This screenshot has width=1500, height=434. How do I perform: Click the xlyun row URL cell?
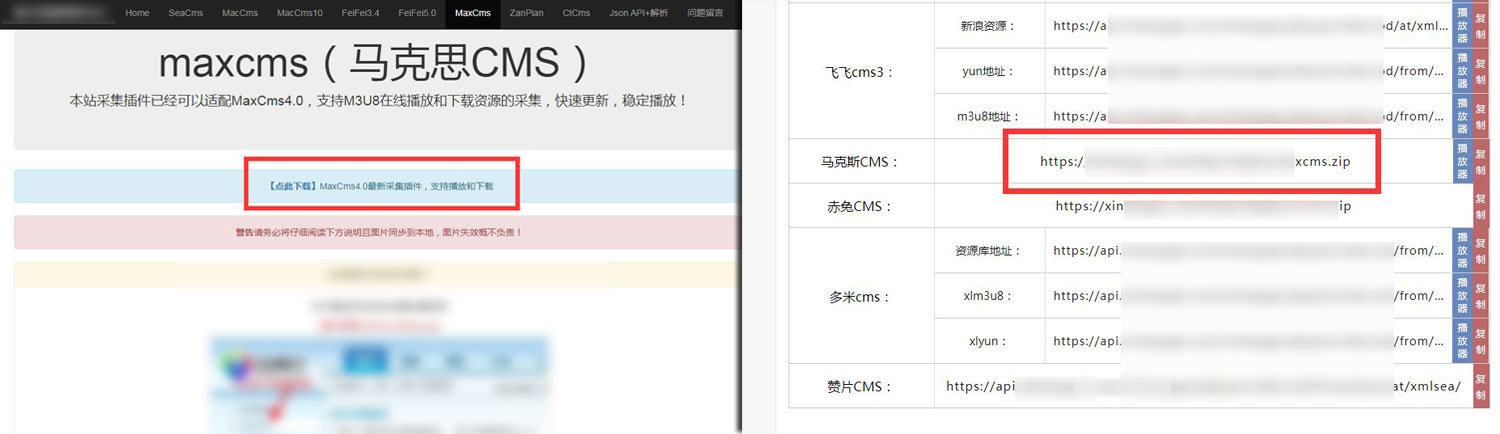pyautogui.click(x=1249, y=341)
